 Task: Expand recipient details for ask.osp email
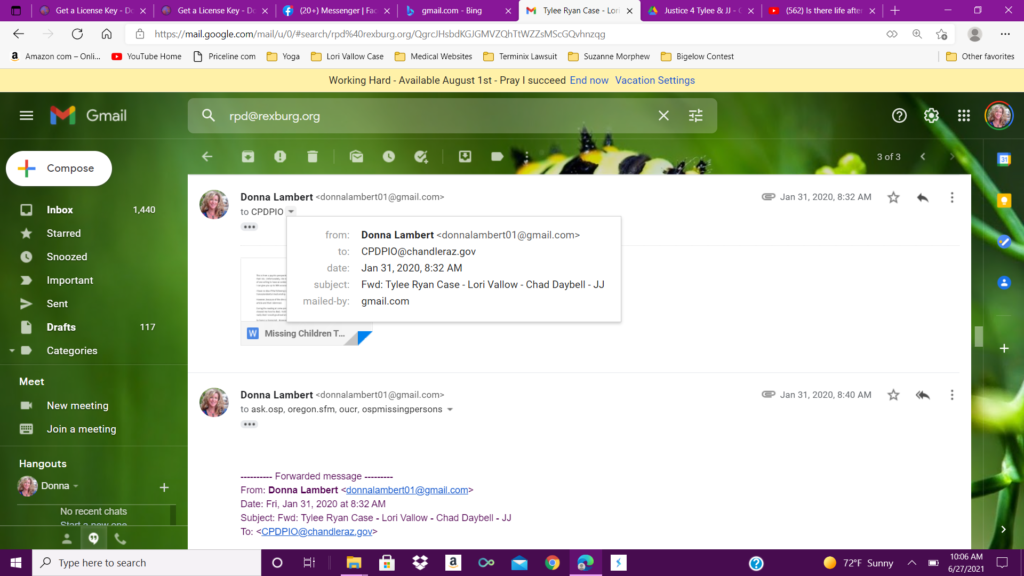(x=450, y=410)
